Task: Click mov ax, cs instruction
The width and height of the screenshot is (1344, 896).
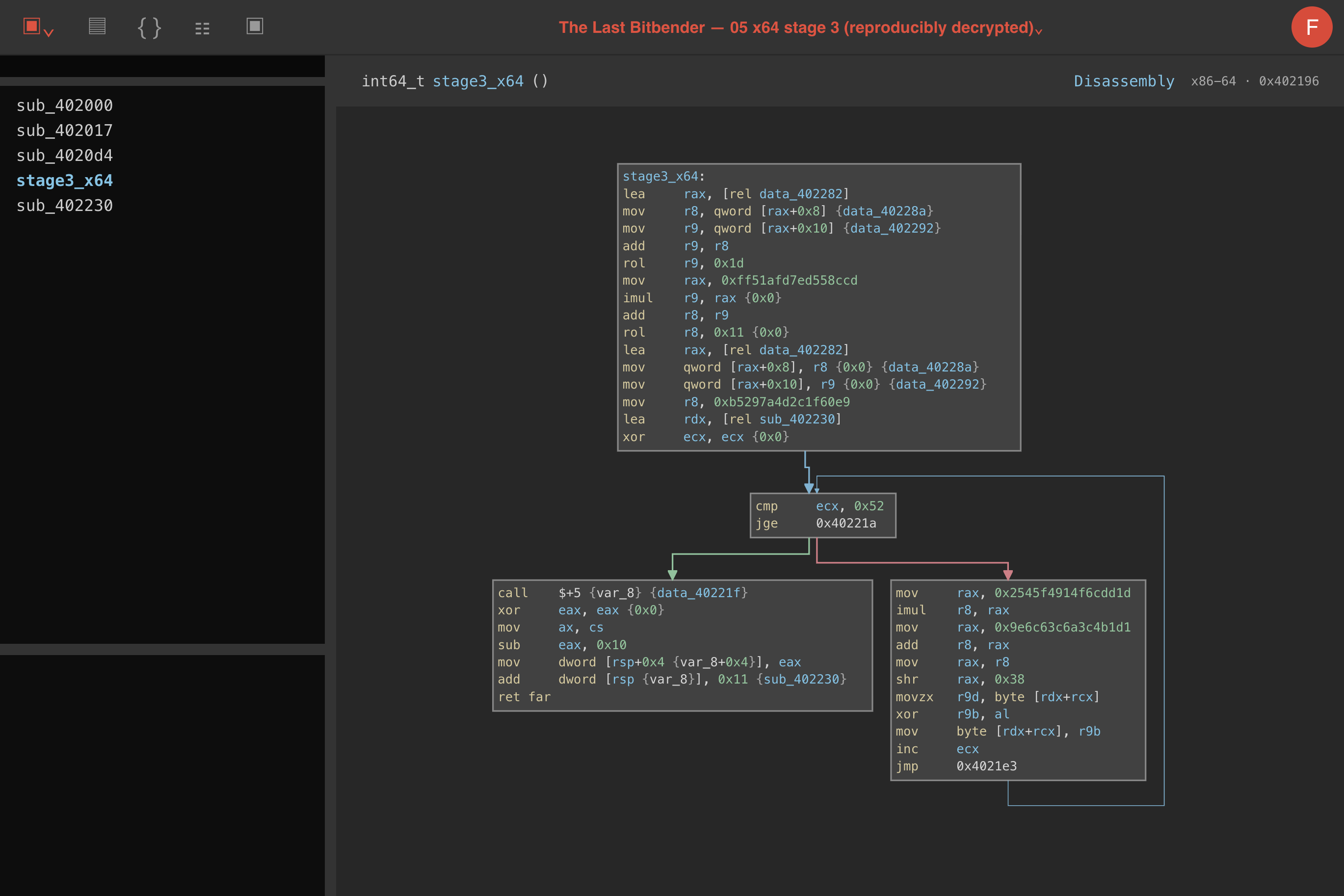Action: pyautogui.click(x=550, y=628)
